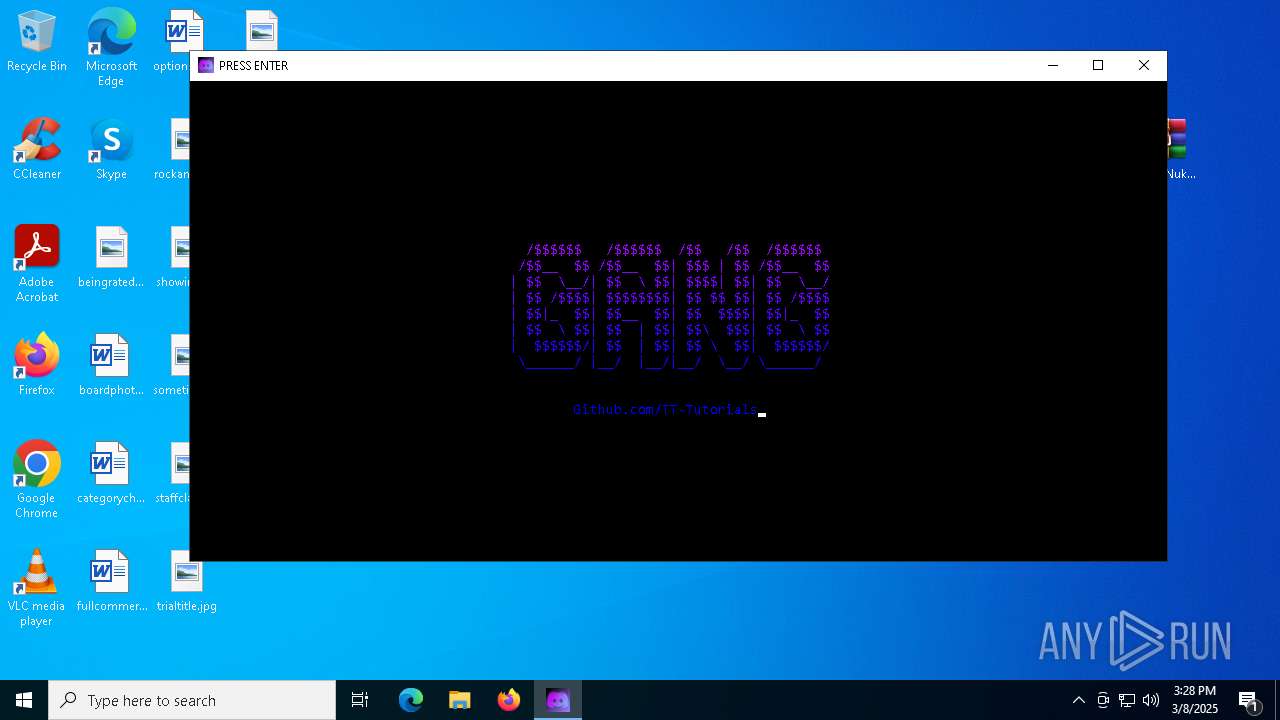Open Firefox desktop shortcut
This screenshot has height=720, width=1280.
pyautogui.click(x=37, y=366)
